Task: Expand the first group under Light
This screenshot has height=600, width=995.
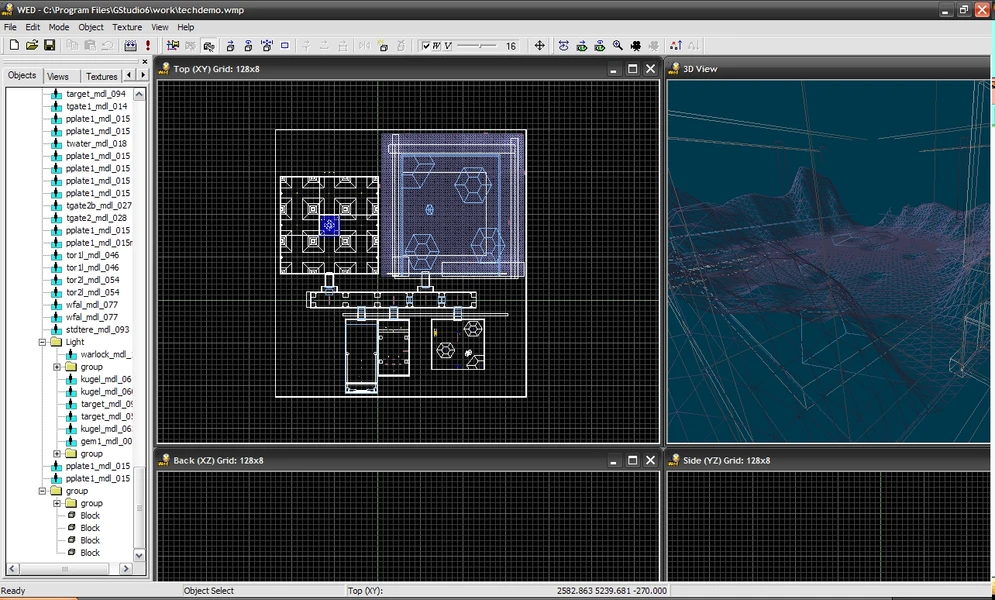Action: point(57,367)
